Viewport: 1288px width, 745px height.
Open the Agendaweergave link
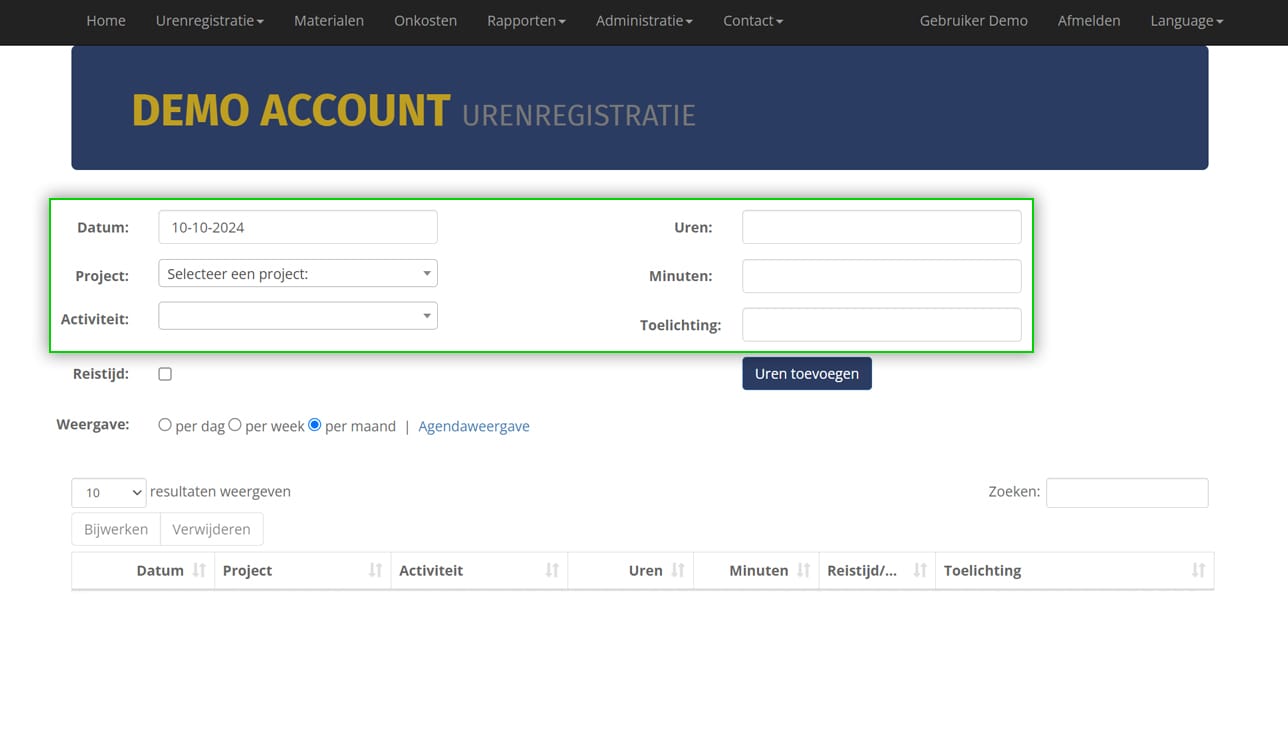click(473, 426)
